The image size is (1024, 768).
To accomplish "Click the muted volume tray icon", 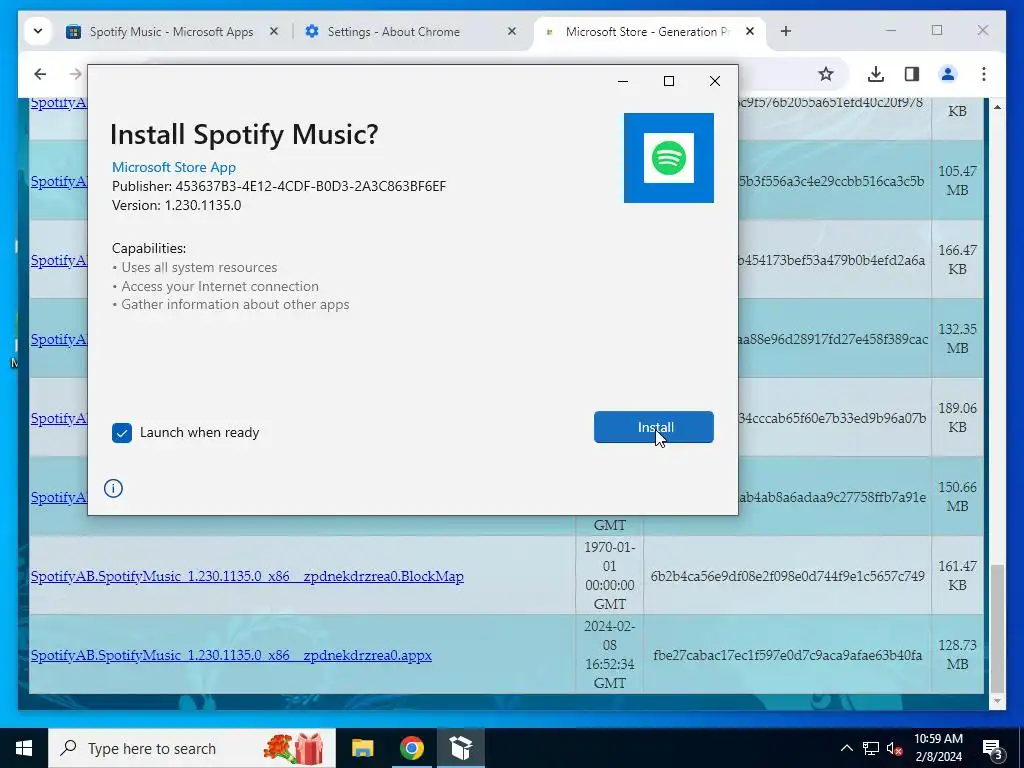I will [x=895, y=748].
